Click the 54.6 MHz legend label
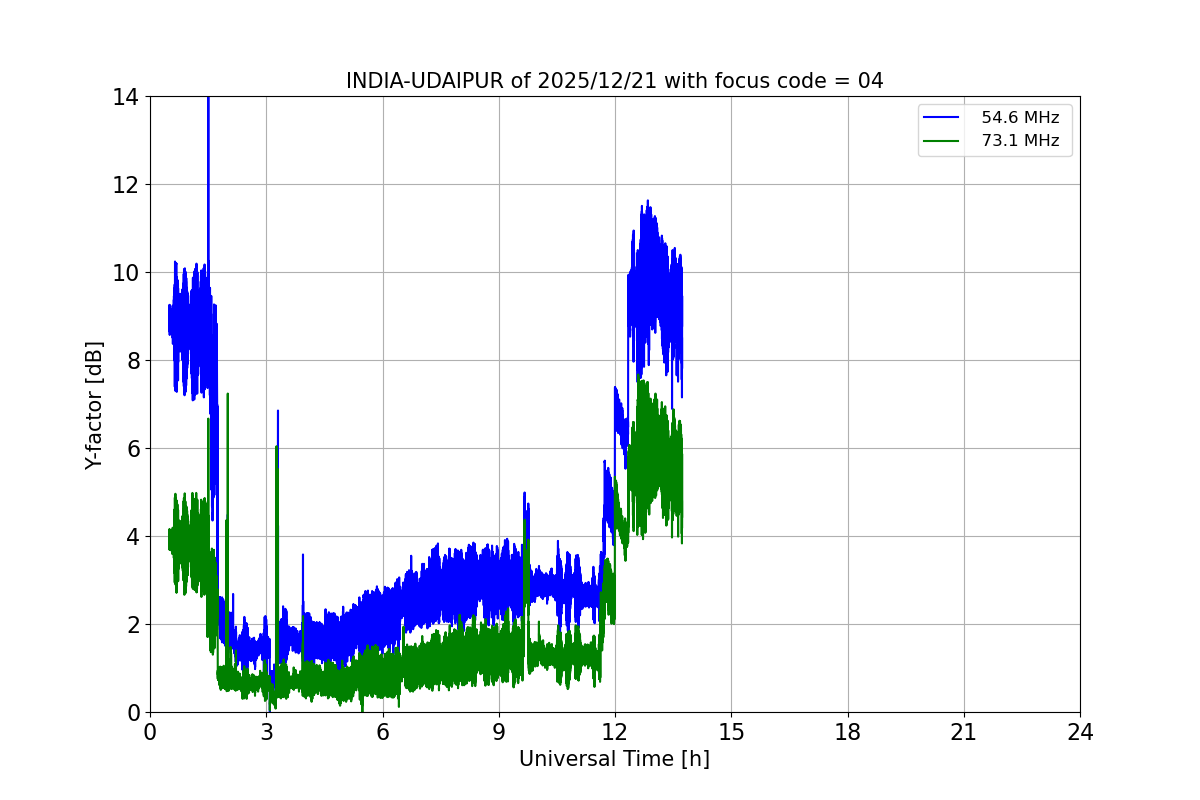The height and width of the screenshot is (800, 1200). tap(1020, 118)
